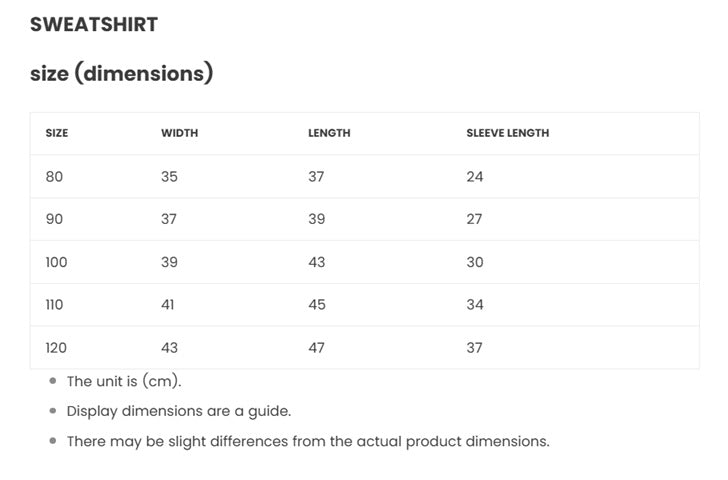Select the SIZE column header
The image size is (728, 480).
57,133
